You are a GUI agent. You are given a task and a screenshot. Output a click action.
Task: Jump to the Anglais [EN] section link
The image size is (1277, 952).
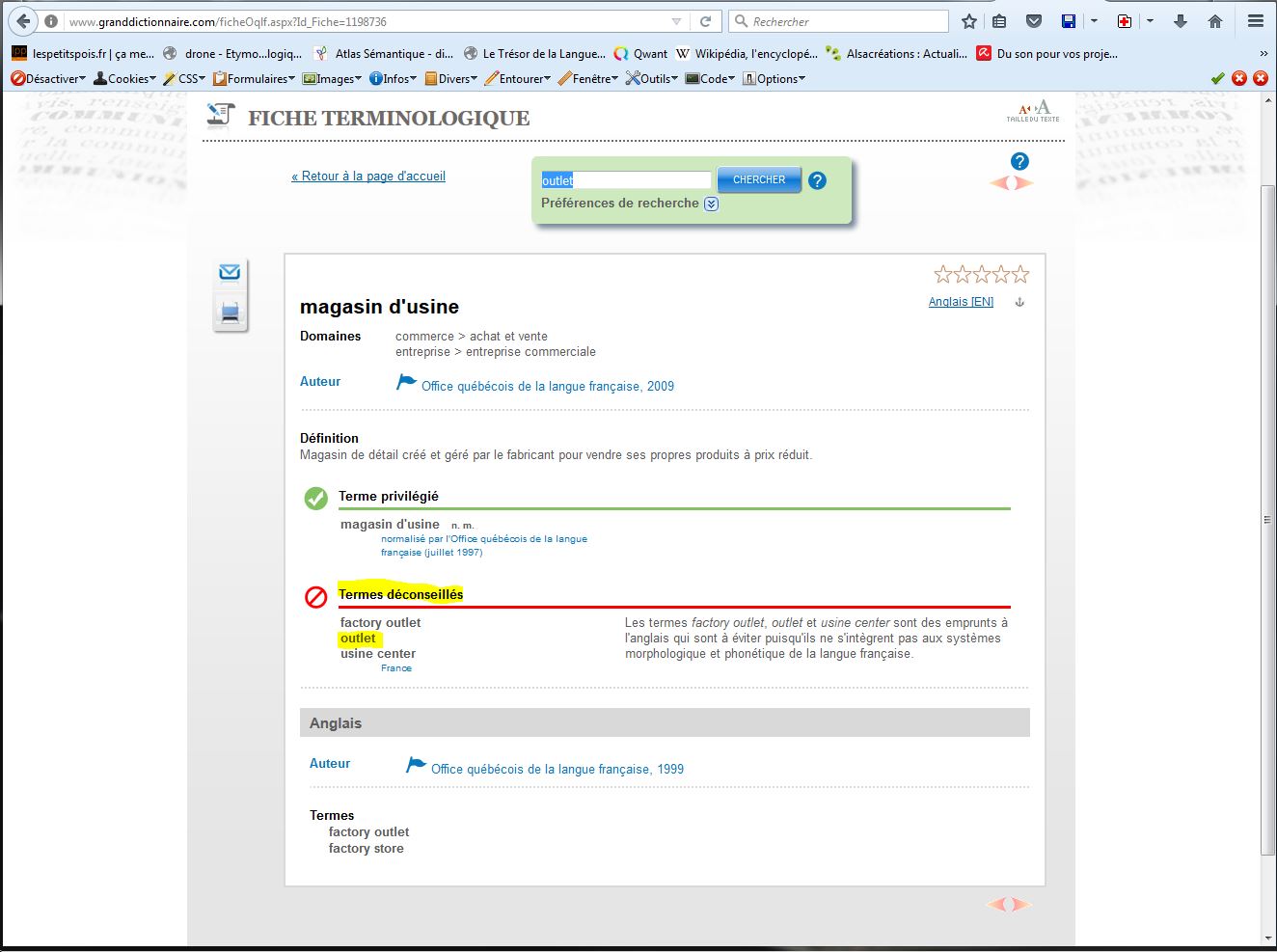pos(961,302)
